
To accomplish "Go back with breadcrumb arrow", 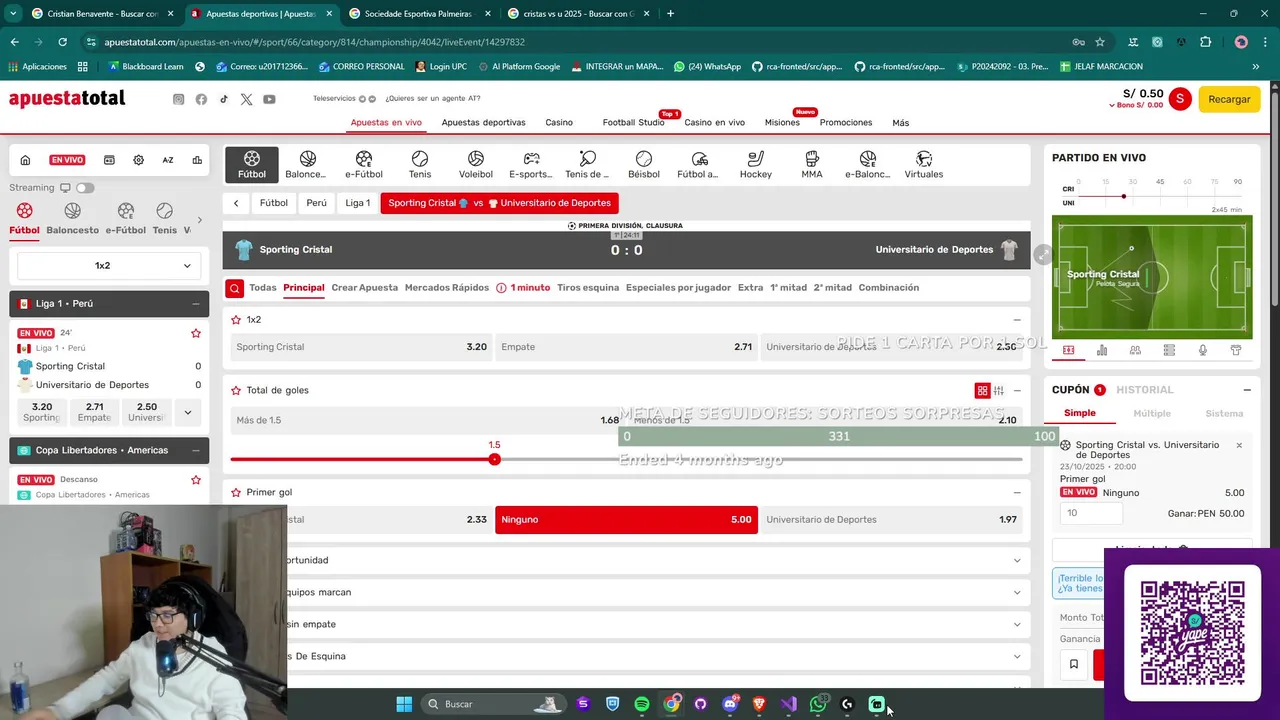I will (x=236, y=203).
